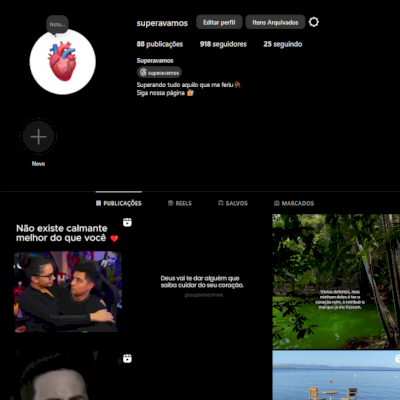Switch to the Salvos tab

point(233,203)
